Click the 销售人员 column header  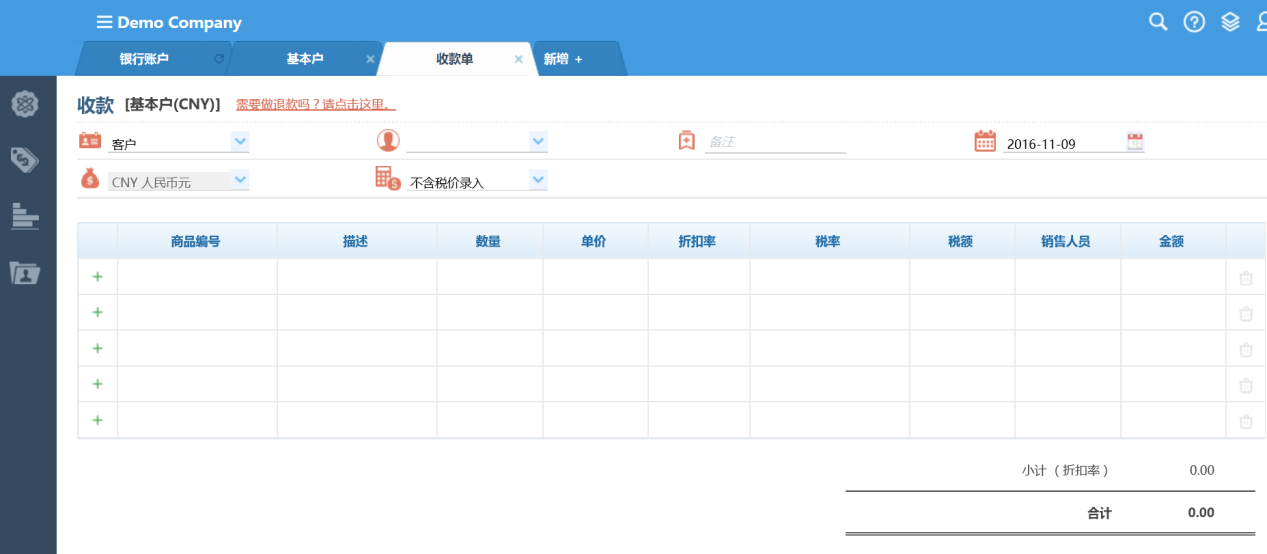1067,241
